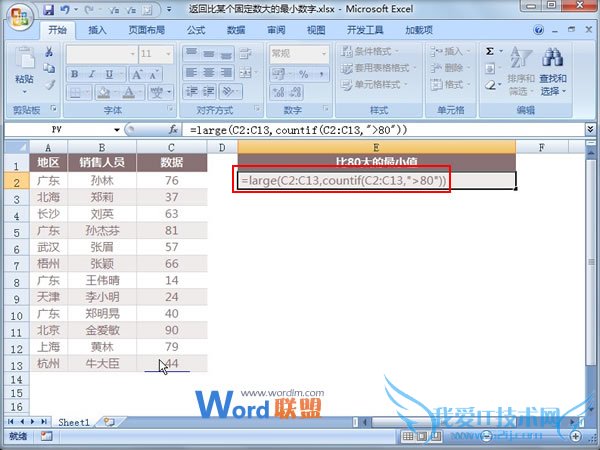This screenshot has width=600, height=450.
Task: Open 条件格式 conditional formatting menu
Action: coord(370,51)
